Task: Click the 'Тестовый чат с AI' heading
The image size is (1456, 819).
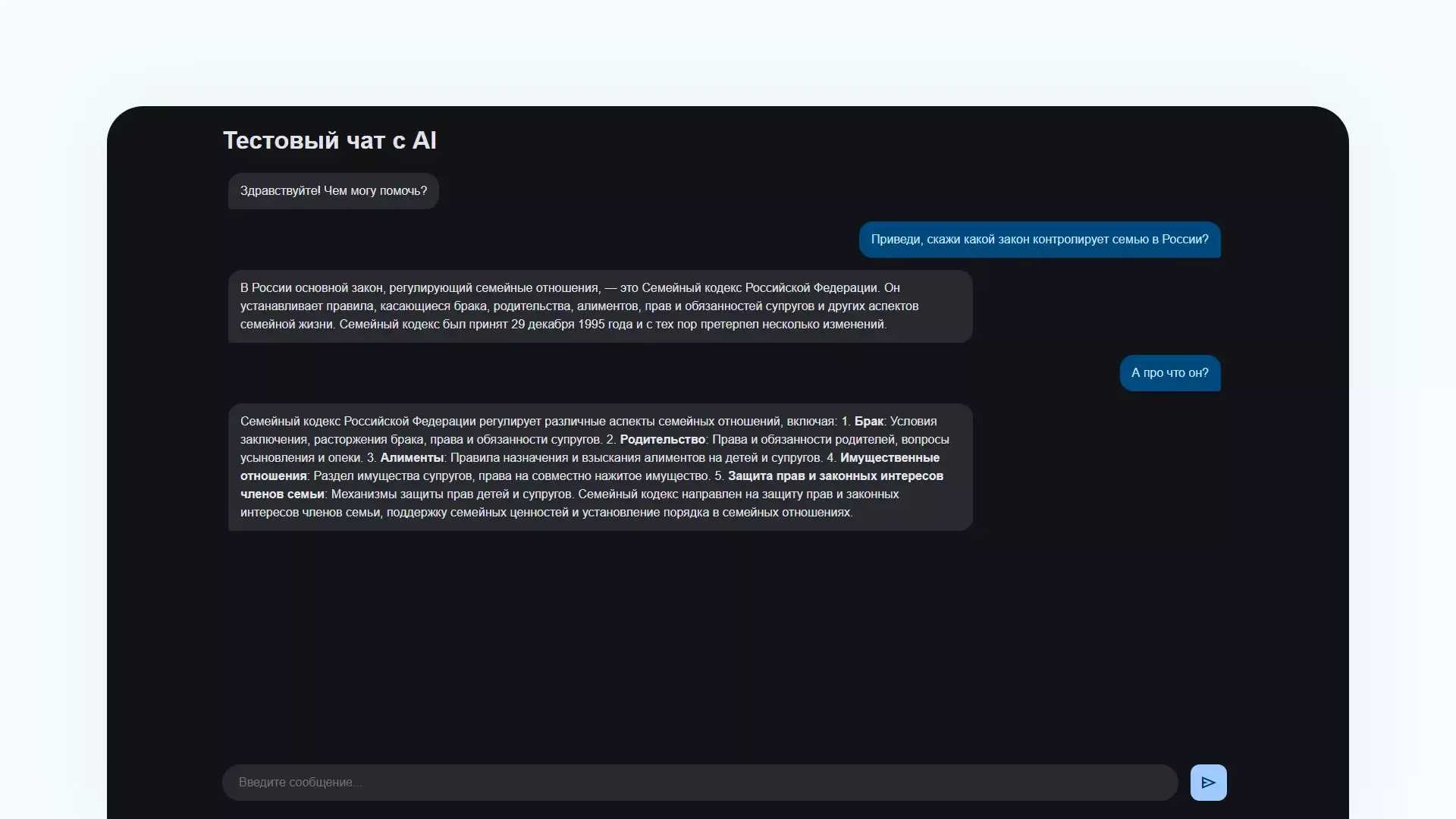Action: pos(329,140)
